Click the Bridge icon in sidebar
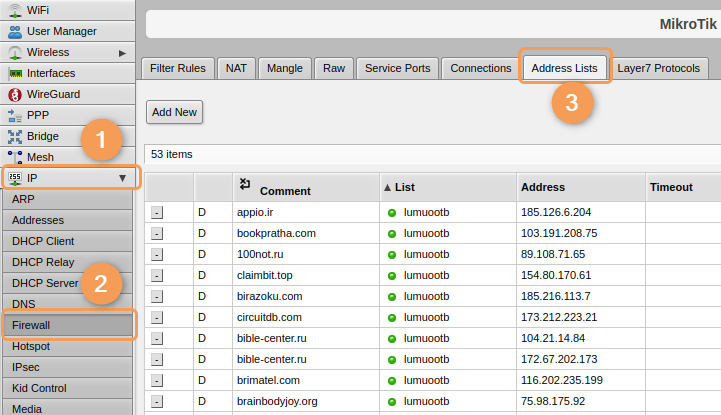 (15, 136)
